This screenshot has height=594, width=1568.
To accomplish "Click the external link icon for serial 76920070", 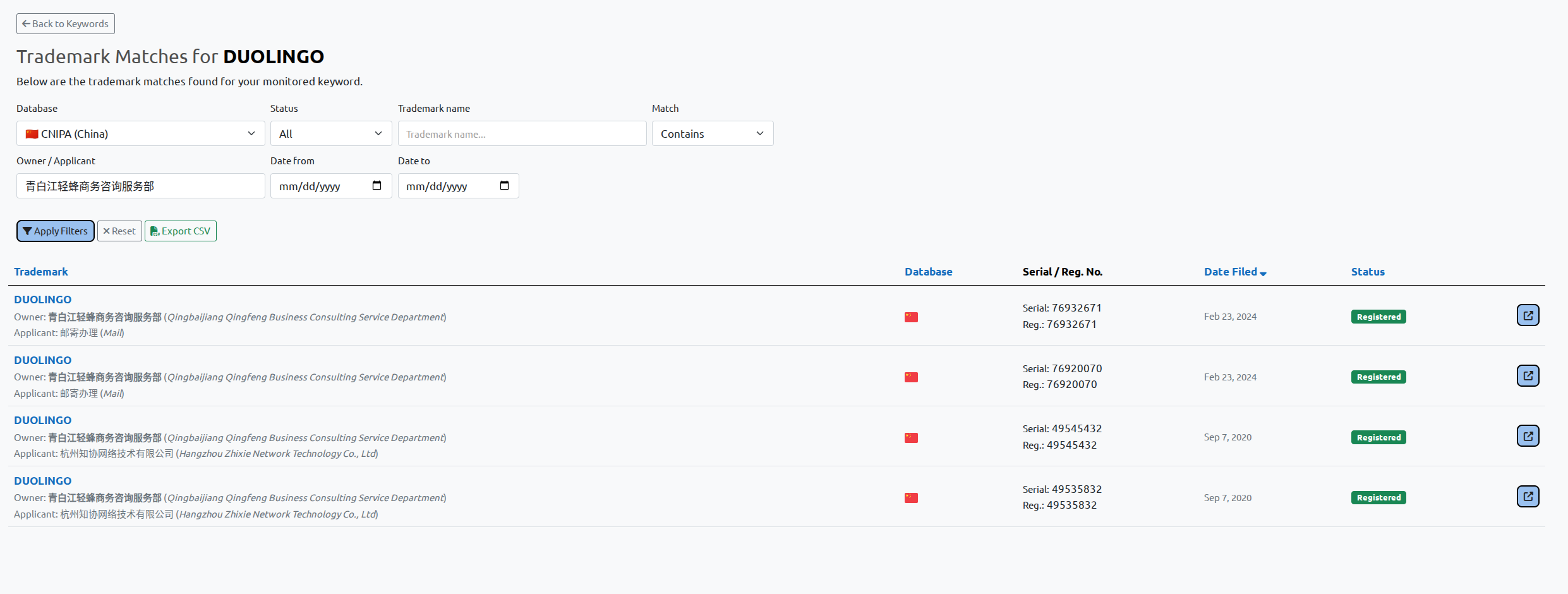I will coord(1528,375).
